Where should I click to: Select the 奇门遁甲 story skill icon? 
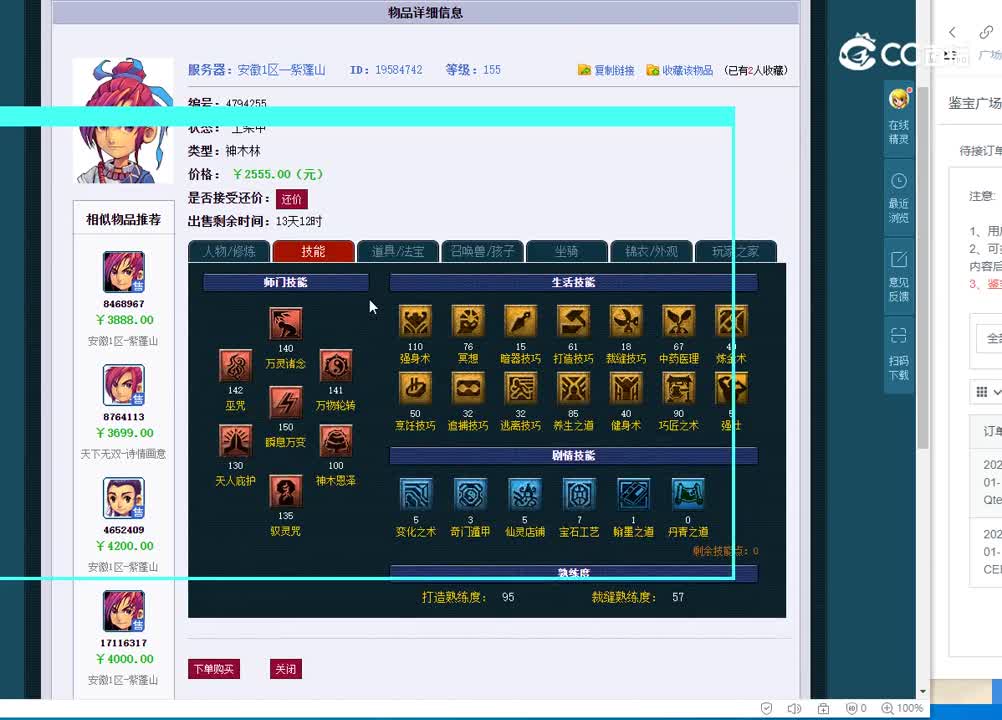tap(470, 494)
